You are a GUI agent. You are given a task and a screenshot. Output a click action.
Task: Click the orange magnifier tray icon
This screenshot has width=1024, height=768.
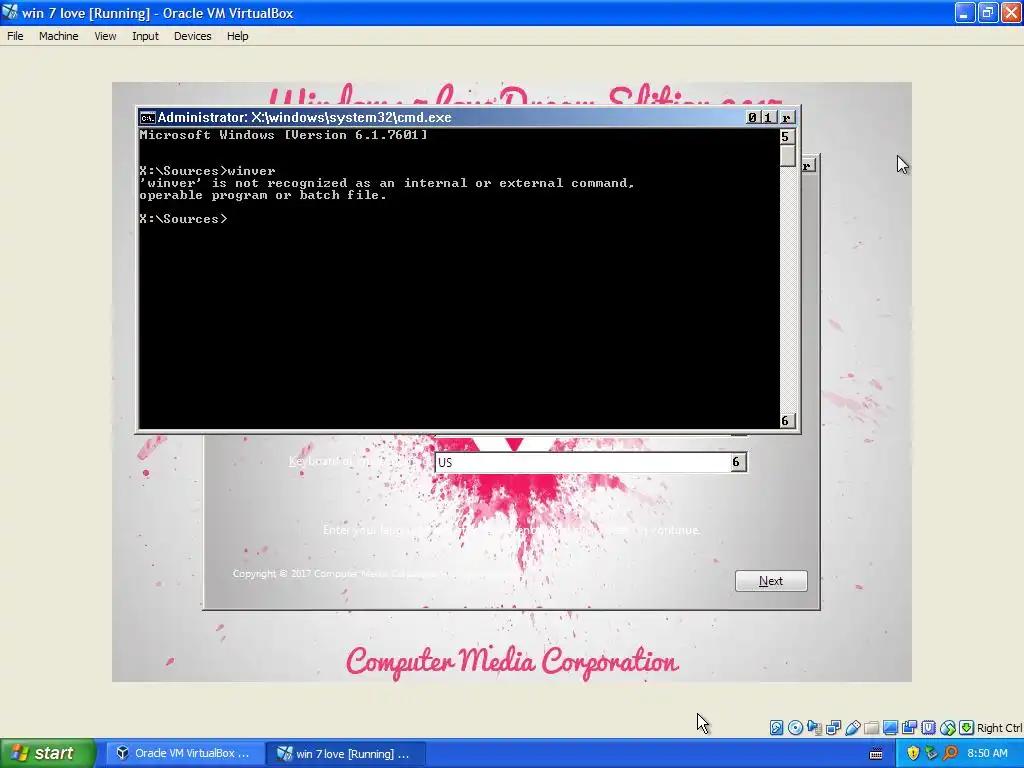click(950, 754)
